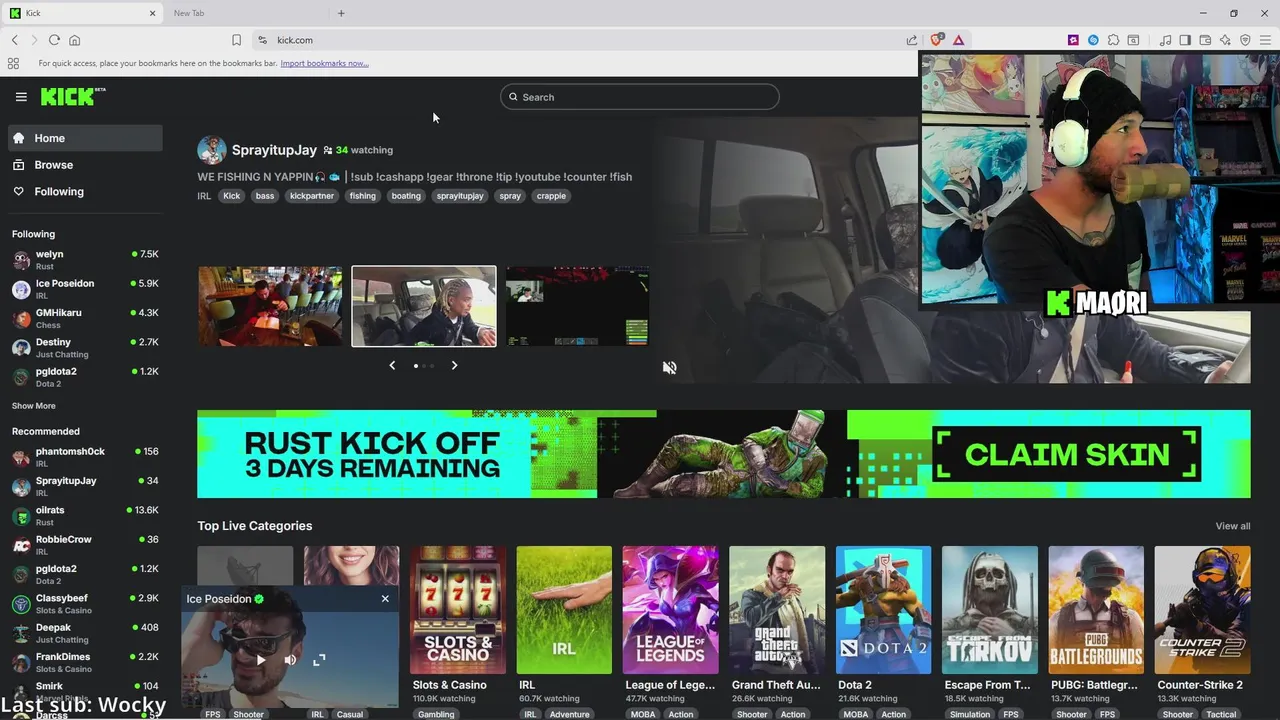Viewport: 1280px width, 720px height.
Task: Switch to the Kick tab
Action: click(x=82, y=13)
